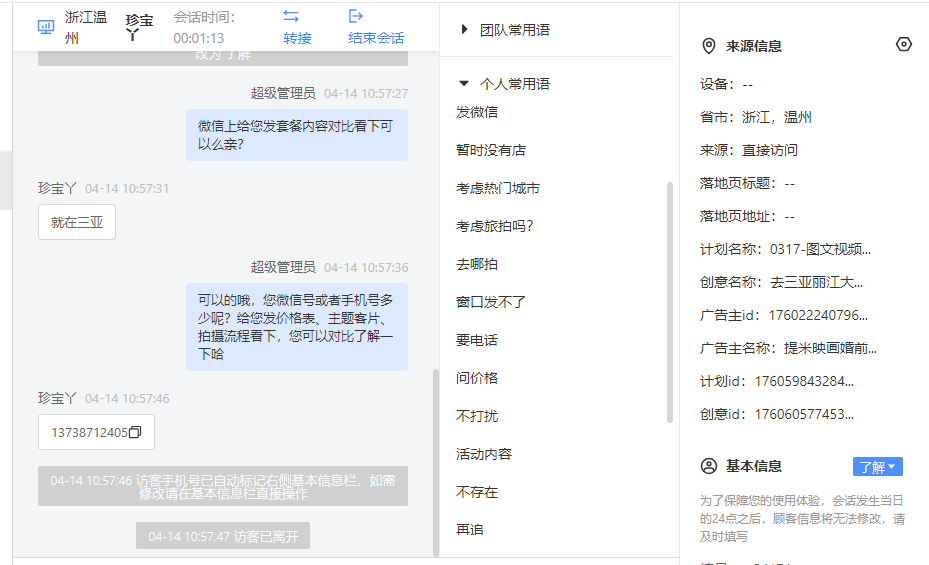Screen dimensions: 929x565
Task: Expand the 团队常用语 section
Action: 464,29
